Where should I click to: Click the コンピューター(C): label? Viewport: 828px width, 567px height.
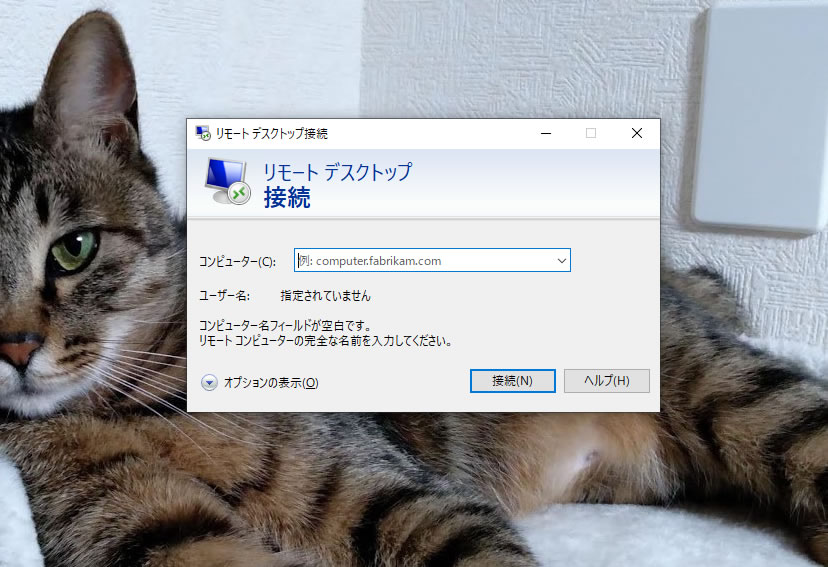click(238, 262)
